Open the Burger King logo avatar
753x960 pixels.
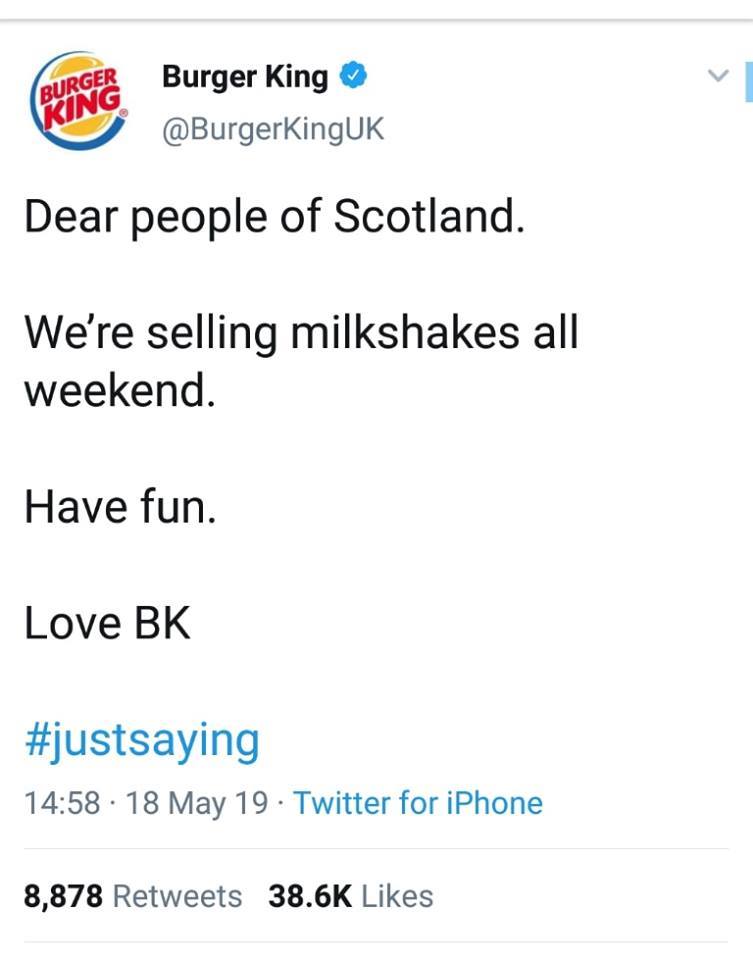81,99
